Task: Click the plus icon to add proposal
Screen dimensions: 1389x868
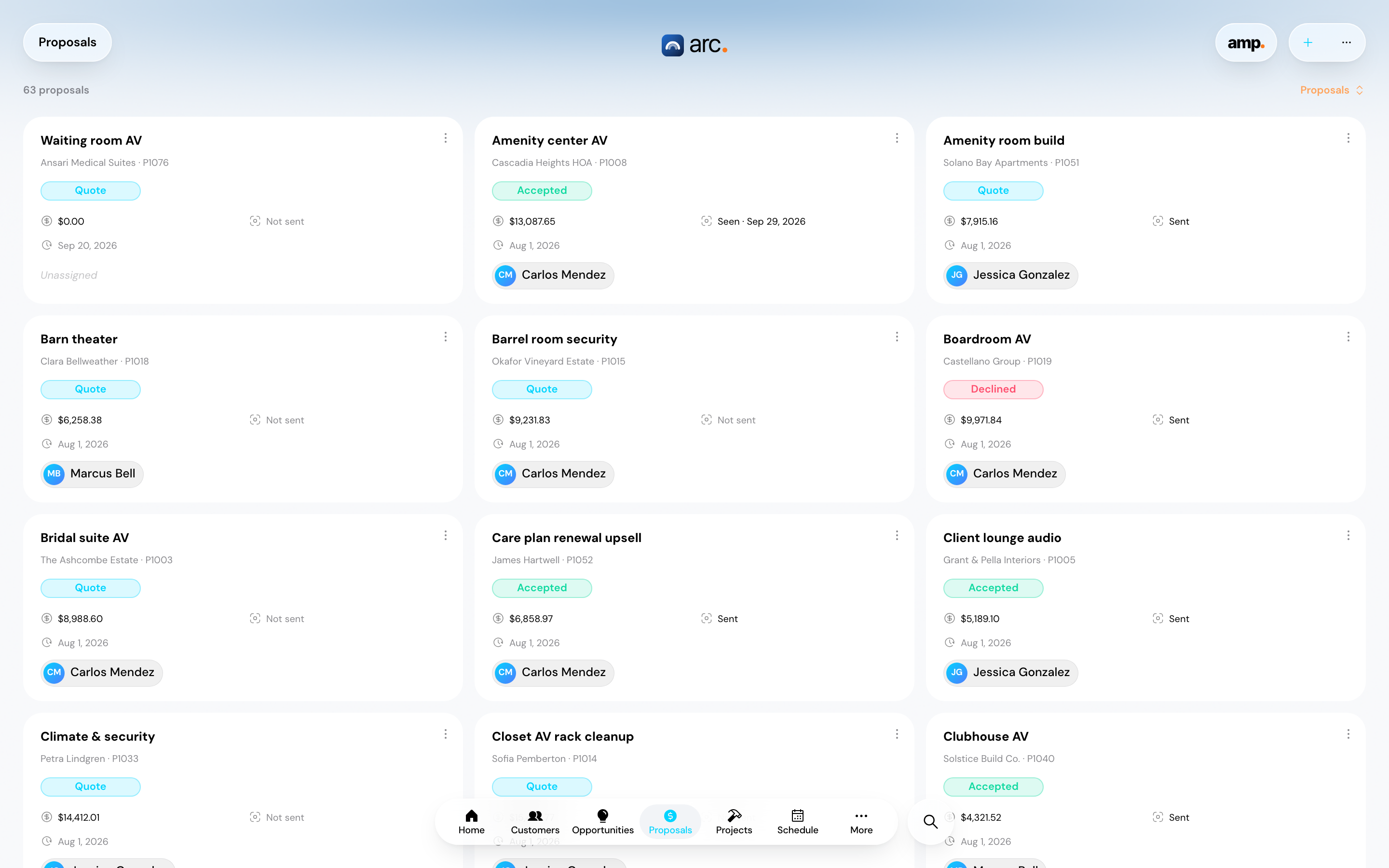Action: pos(1307,42)
